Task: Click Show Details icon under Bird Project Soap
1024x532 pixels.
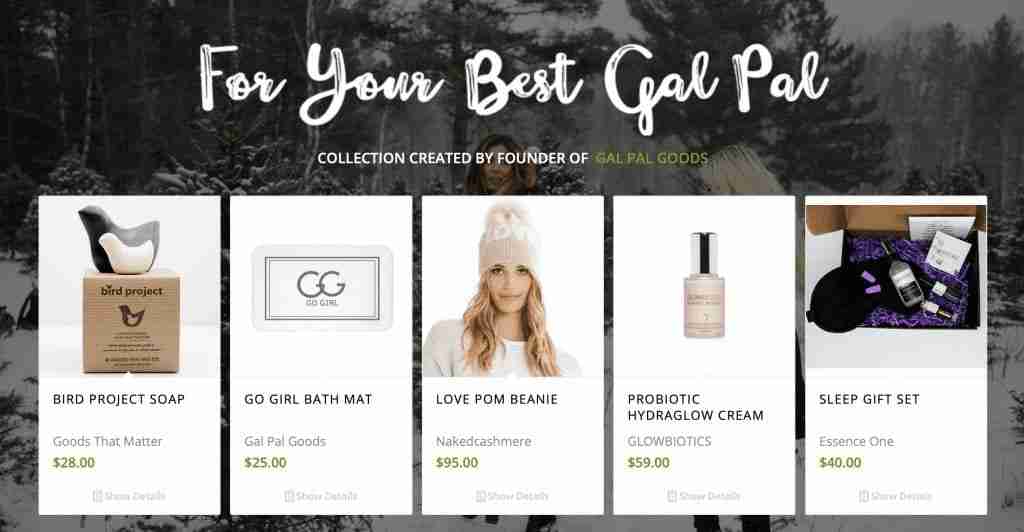Action: 97,496
